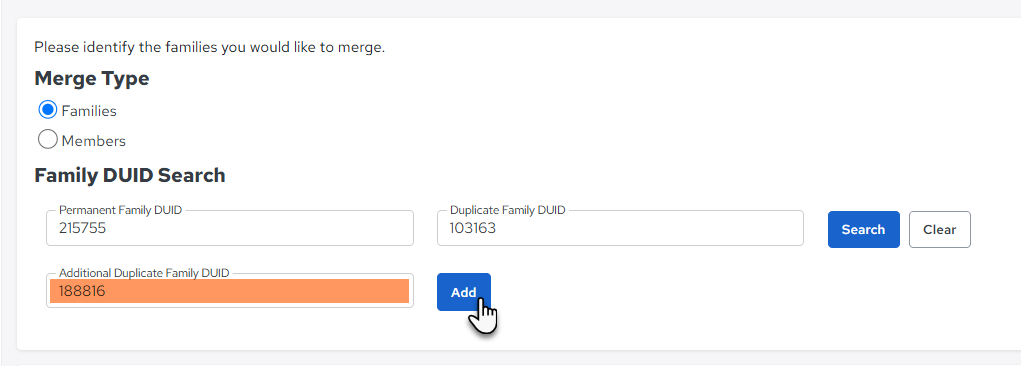Click the value 215755 in the permanent field
Viewport: 1021px width, 366px height.
tap(82, 229)
